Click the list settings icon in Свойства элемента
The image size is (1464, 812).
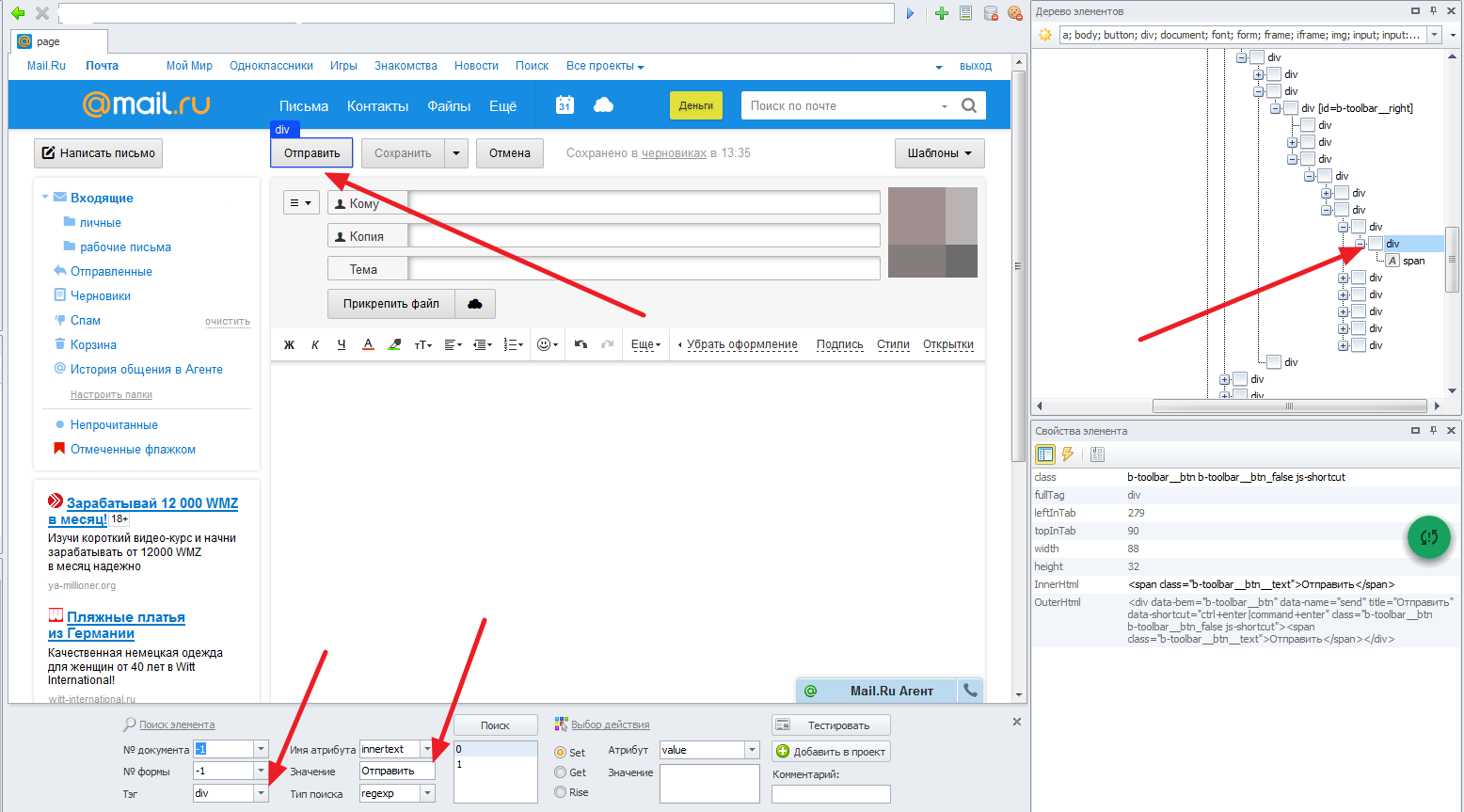point(1097,454)
